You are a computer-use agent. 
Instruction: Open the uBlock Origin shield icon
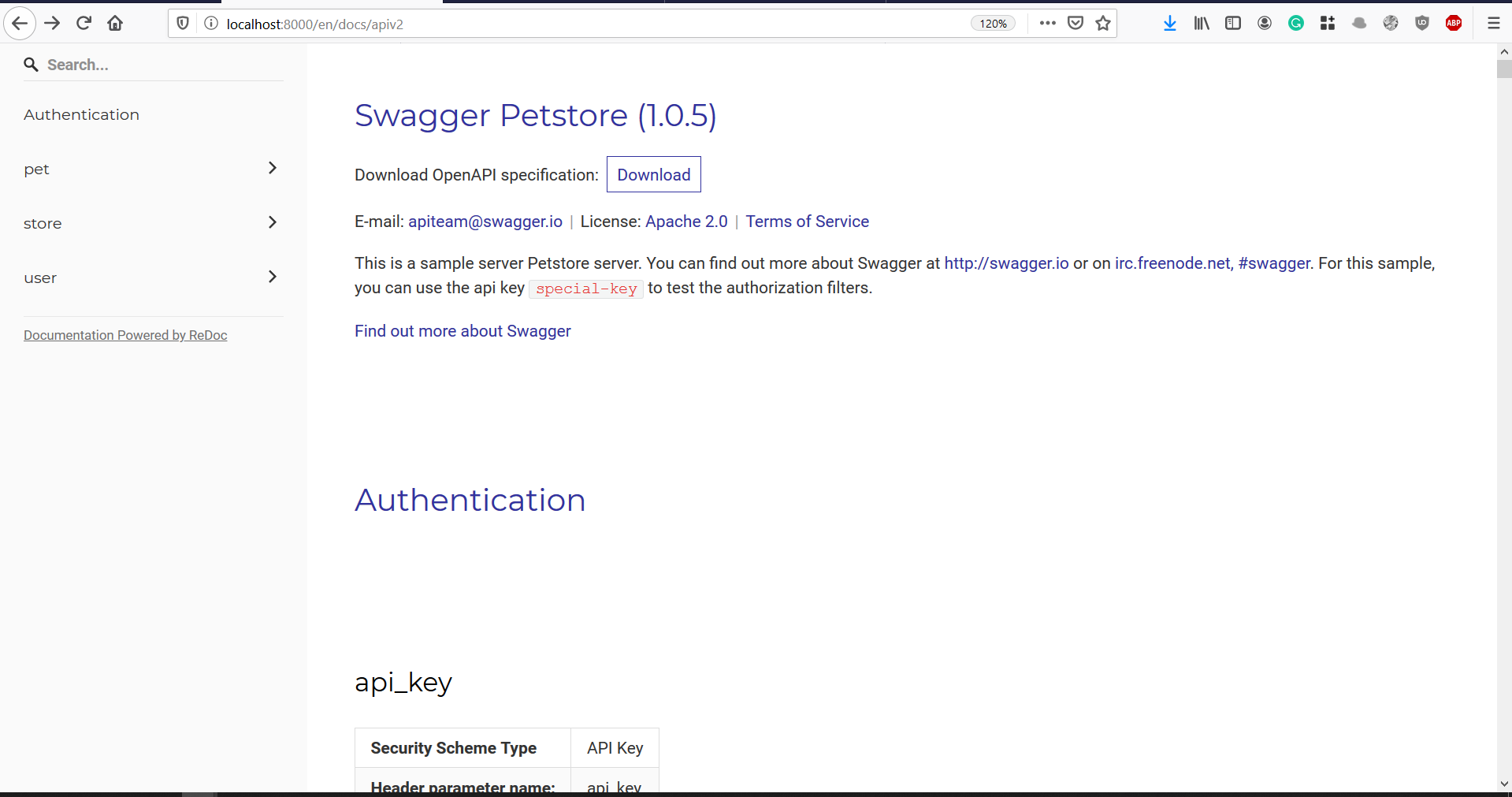(x=1422, y=23)
